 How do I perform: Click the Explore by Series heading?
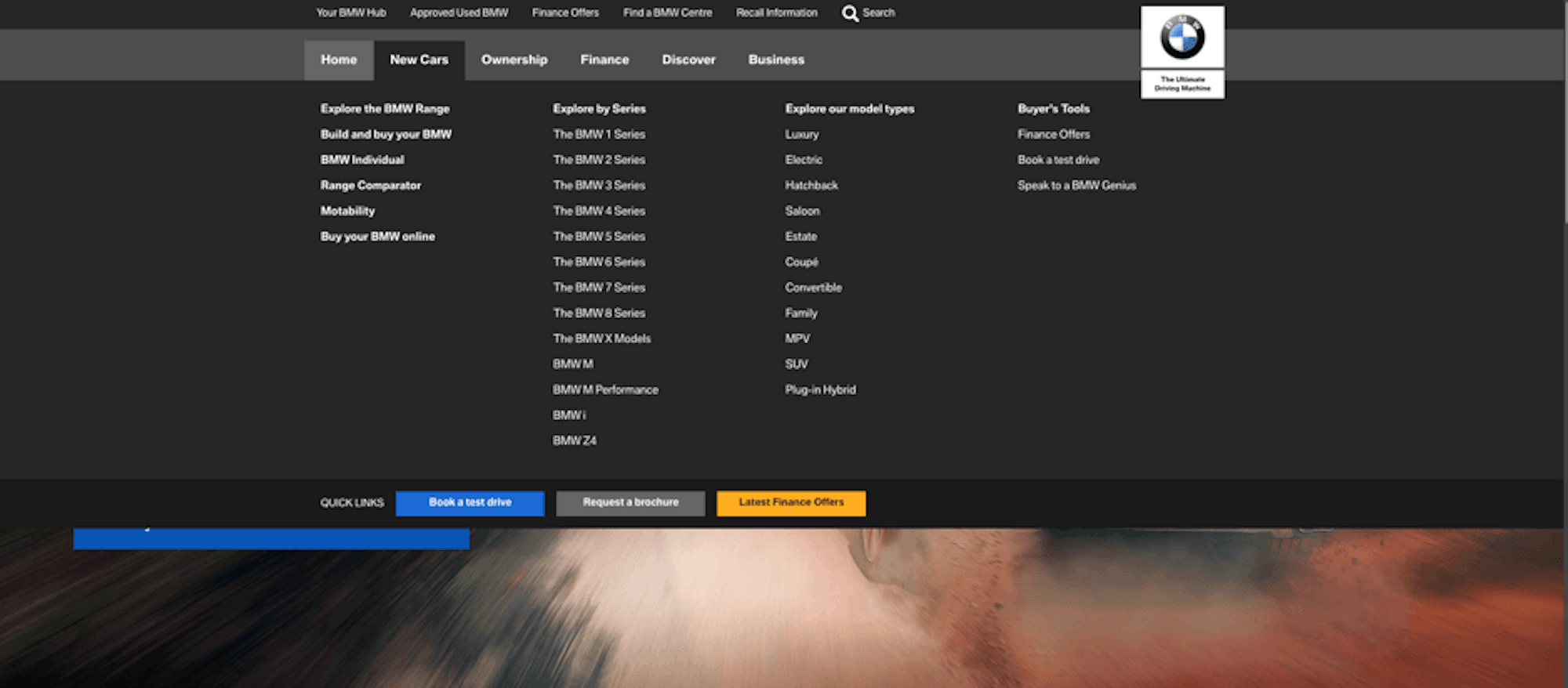click(599, 109)
